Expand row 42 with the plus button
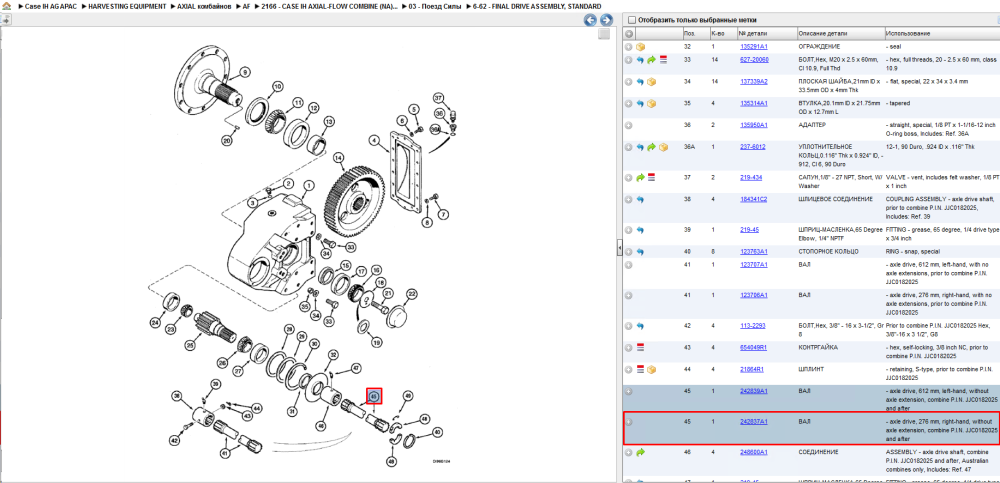This screenshot has height=483, width=1000. pos(629,325)
